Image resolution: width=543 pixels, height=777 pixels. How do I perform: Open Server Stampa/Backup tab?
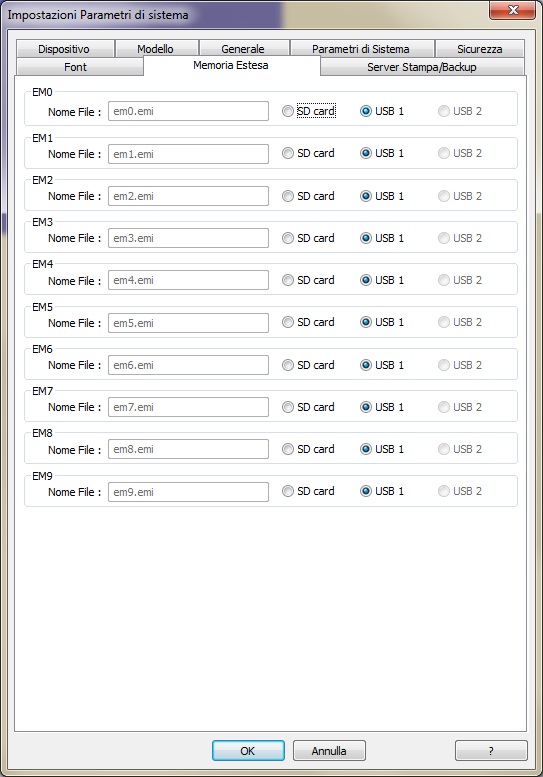pos(422,66)
